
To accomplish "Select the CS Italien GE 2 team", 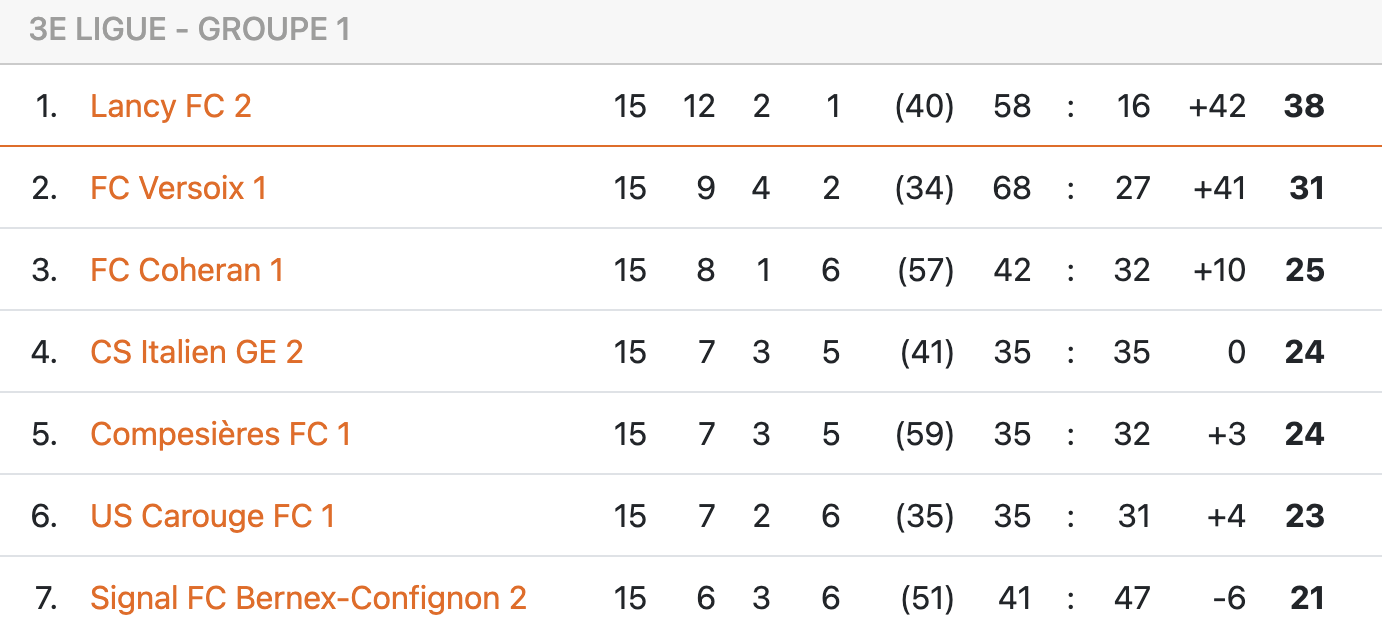I will [x=197, y=352].
